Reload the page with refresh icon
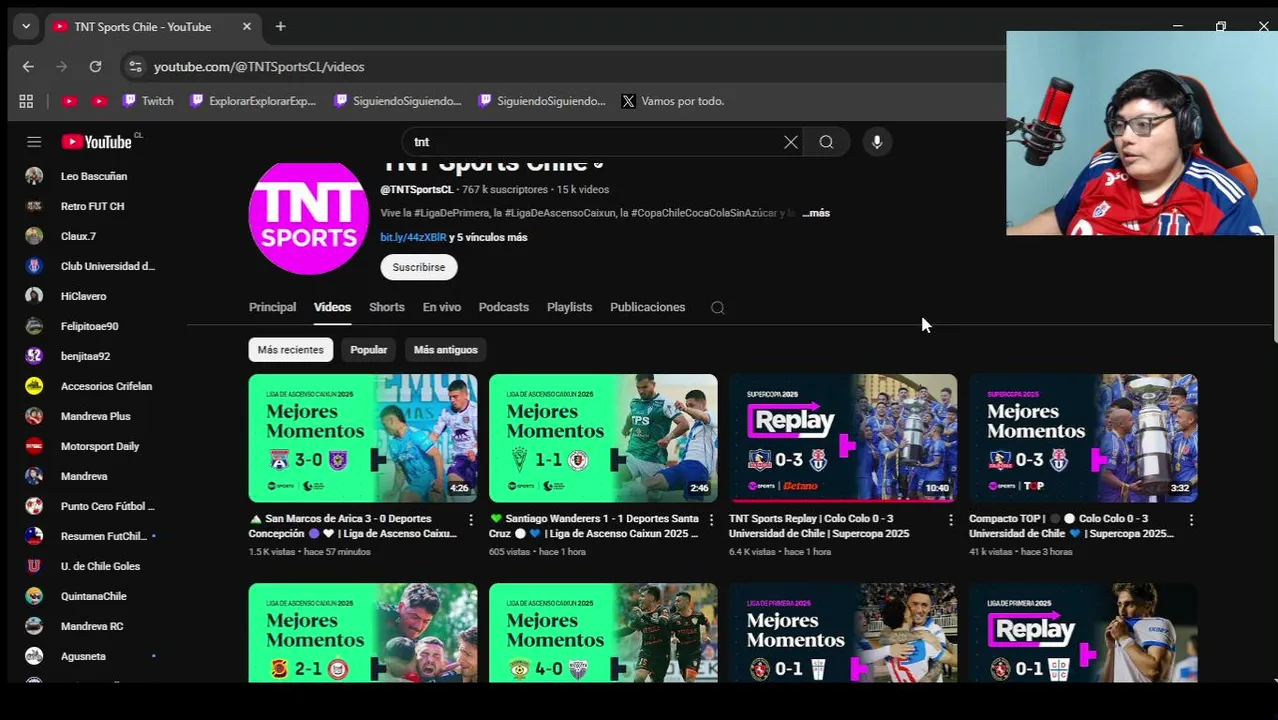The image size is (1278, 720). click(95, 67)
